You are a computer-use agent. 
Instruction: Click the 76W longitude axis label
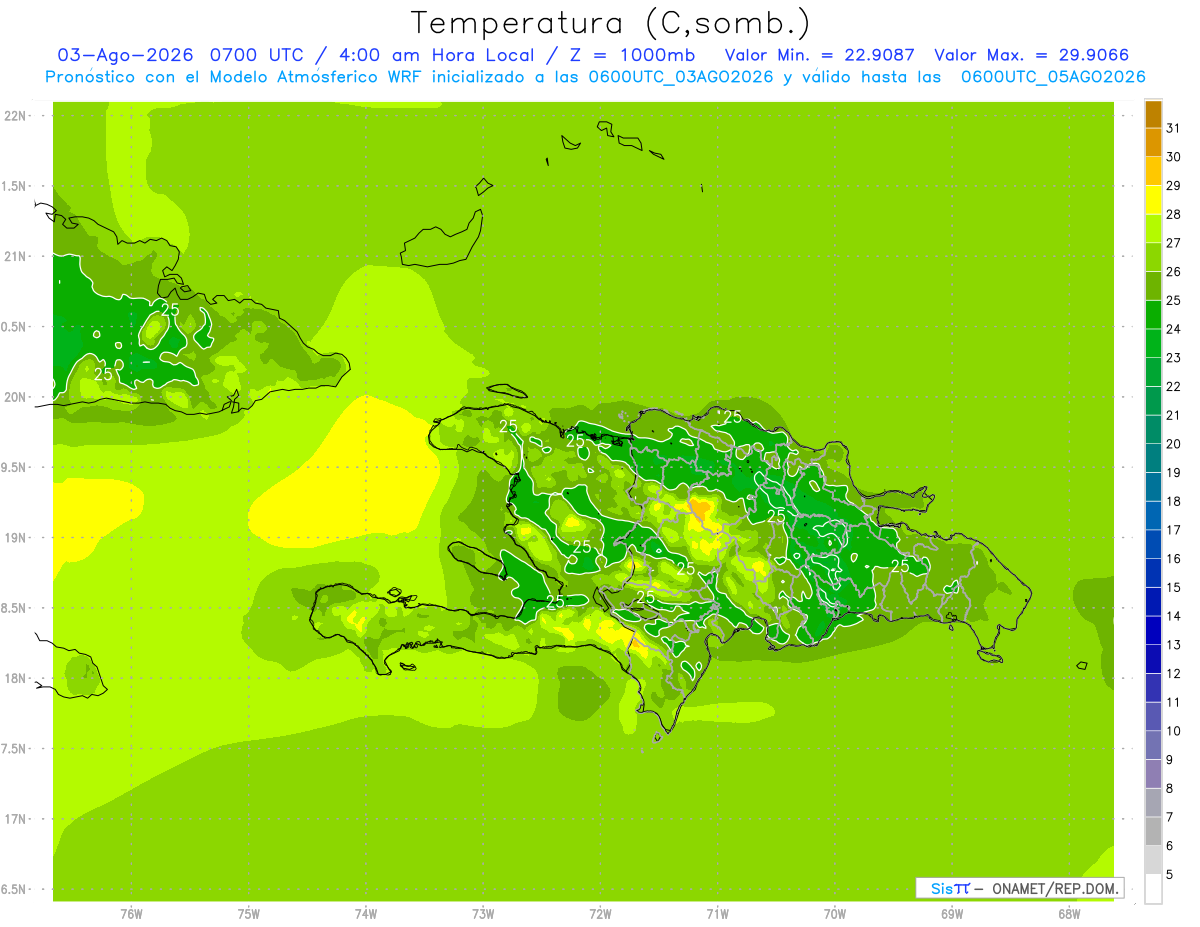tap(131, 914)
